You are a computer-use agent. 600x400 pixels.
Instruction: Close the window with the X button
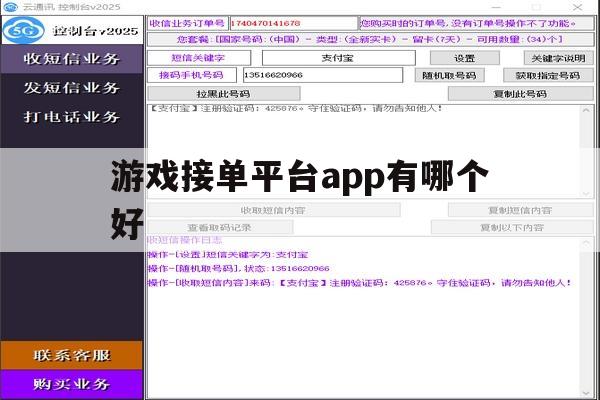tap(577, 7)
